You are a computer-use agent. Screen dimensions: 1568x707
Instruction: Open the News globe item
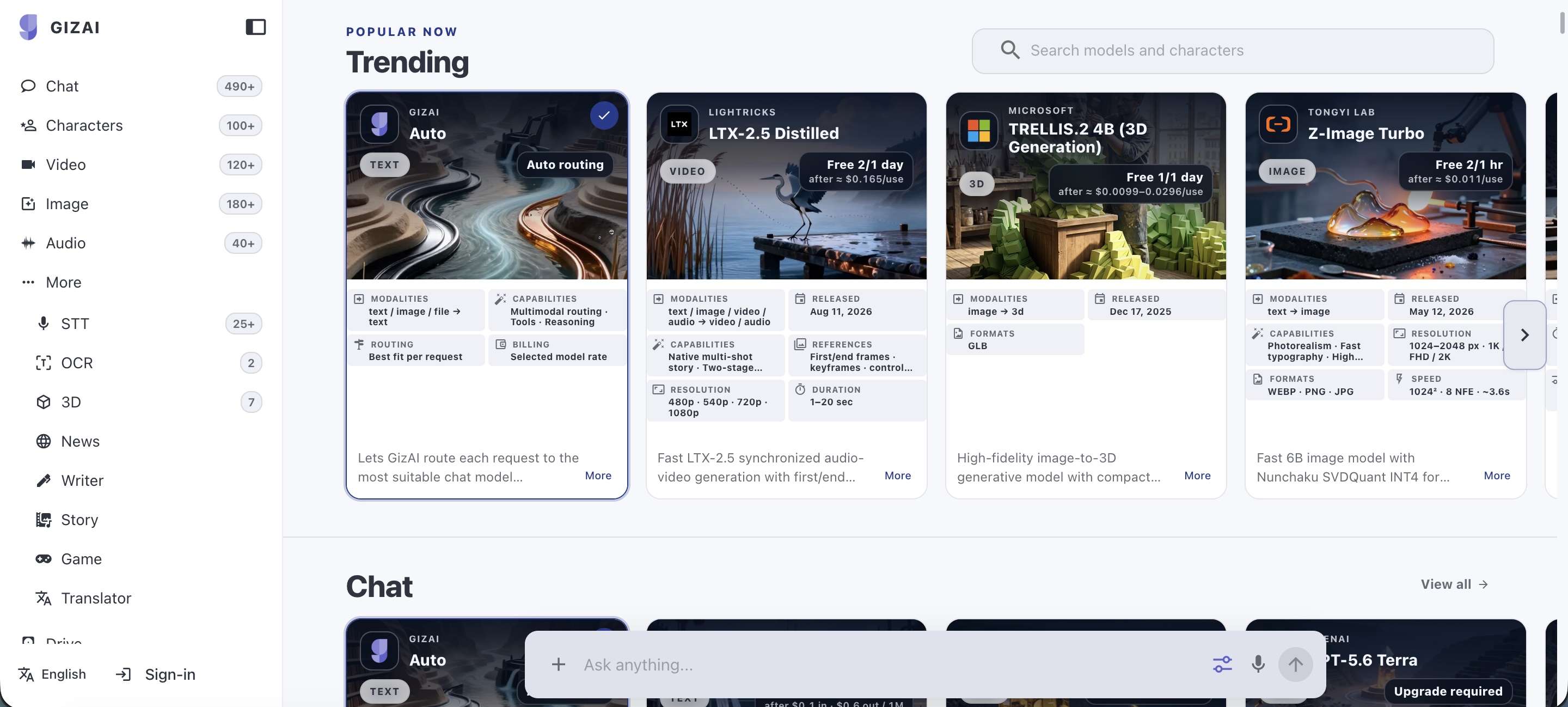(149, 441)
